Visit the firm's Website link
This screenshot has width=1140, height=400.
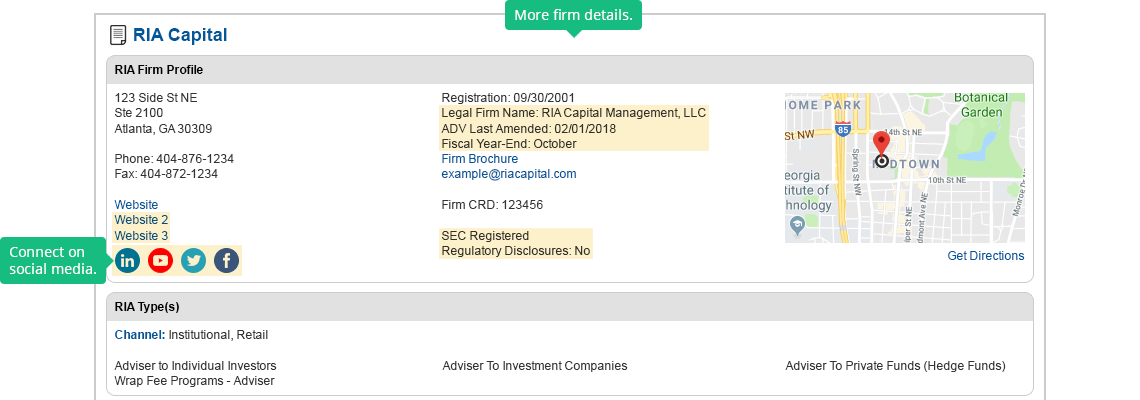pos(136,205)
